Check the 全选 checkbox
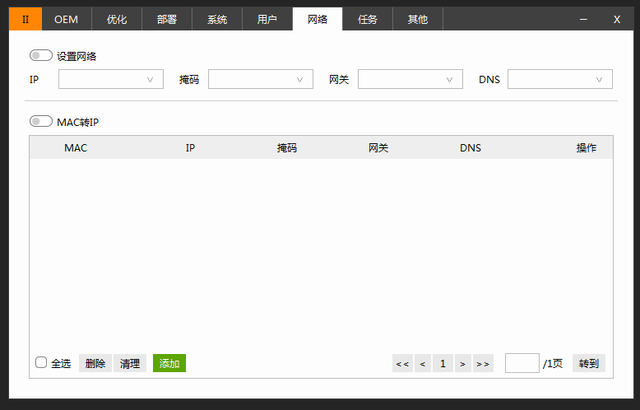This screenshot has height=410, width=640. click(x=41, y=362)
